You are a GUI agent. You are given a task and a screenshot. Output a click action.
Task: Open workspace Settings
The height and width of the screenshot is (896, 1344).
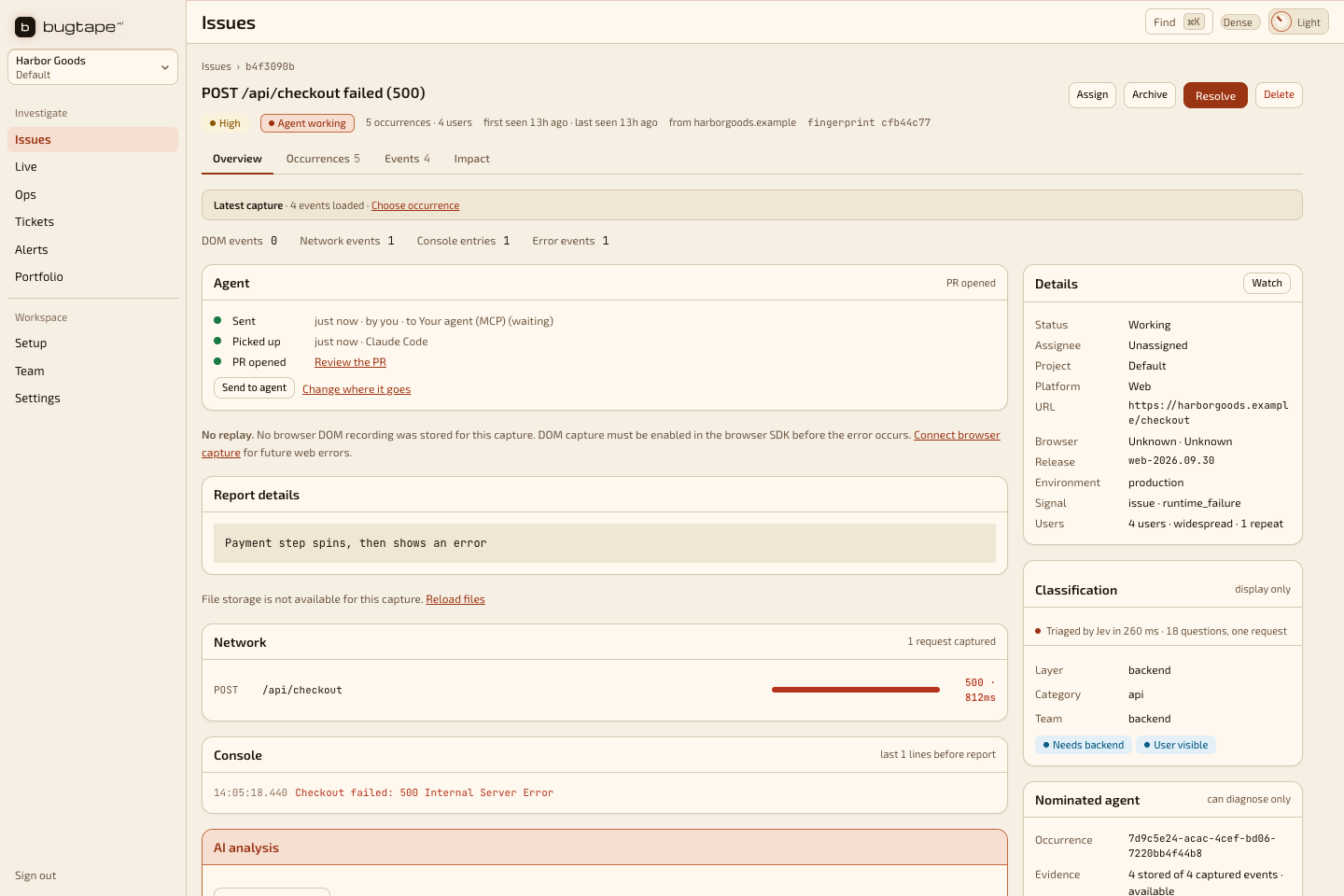92,399
